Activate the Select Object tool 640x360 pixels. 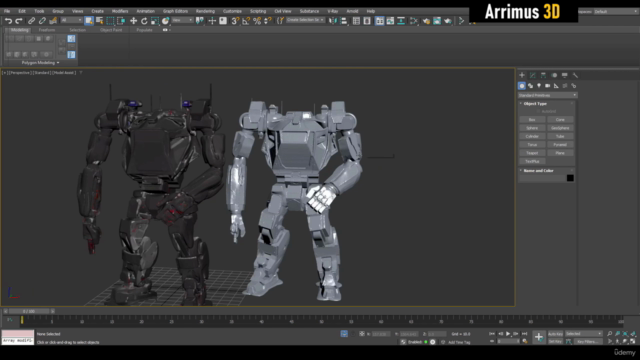pos(89,21)
